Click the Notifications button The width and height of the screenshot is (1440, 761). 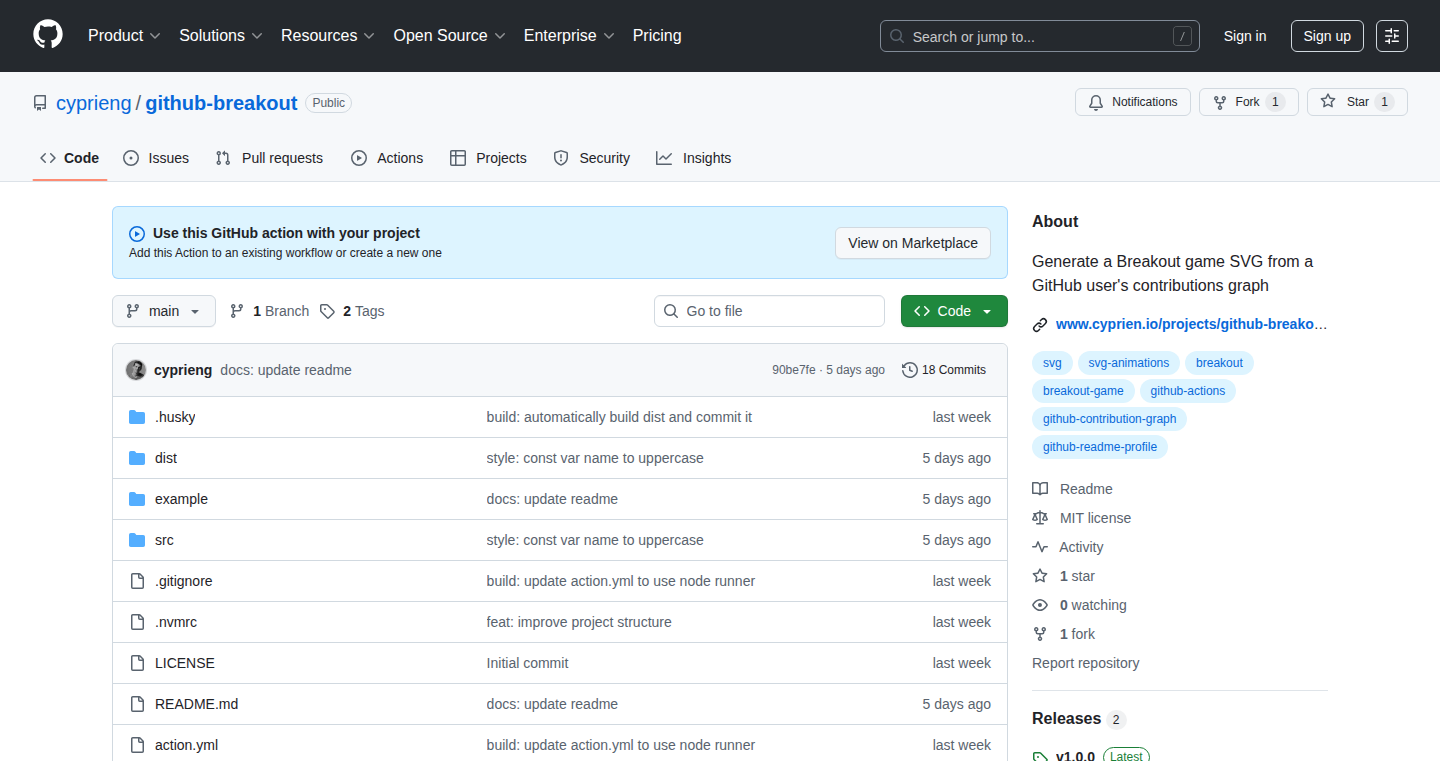click(1133, 102)
